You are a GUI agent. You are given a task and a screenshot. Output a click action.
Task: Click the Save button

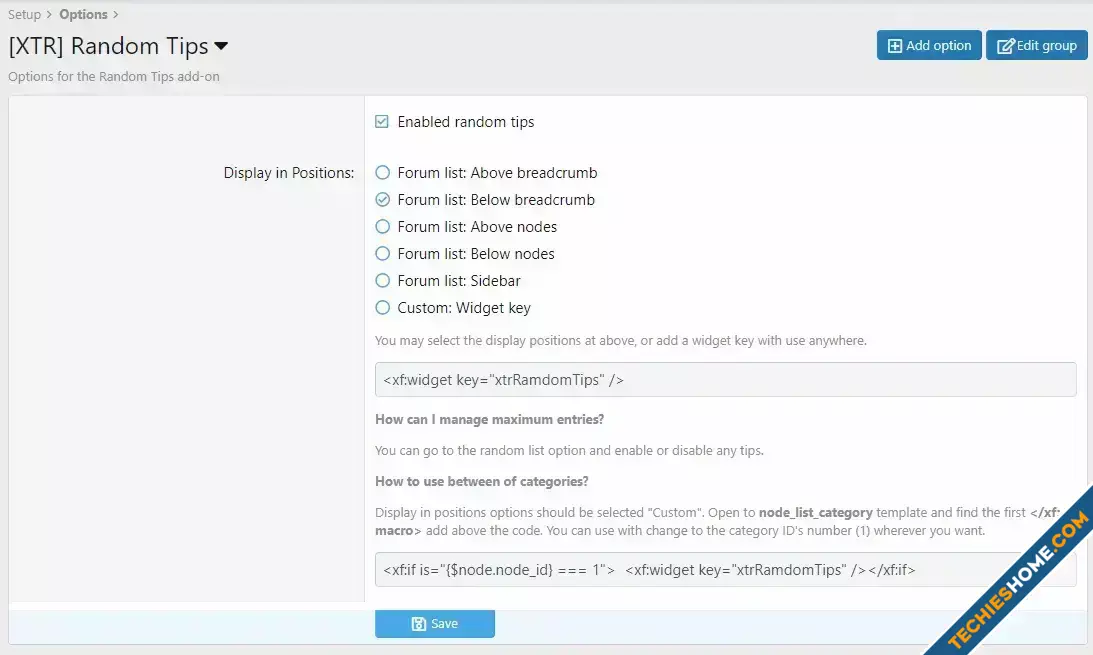pyautogui.click(x=435, y=624)
